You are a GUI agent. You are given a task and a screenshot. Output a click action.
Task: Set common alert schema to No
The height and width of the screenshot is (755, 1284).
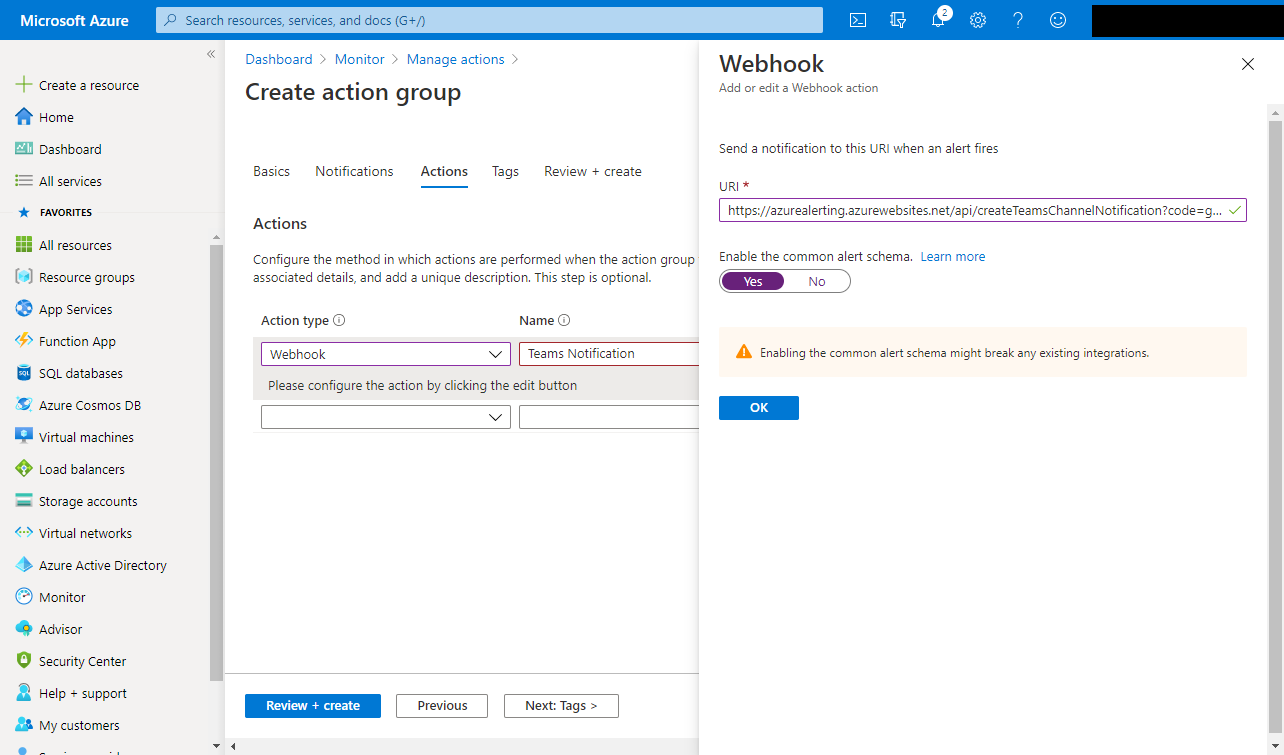pos(817,281)
